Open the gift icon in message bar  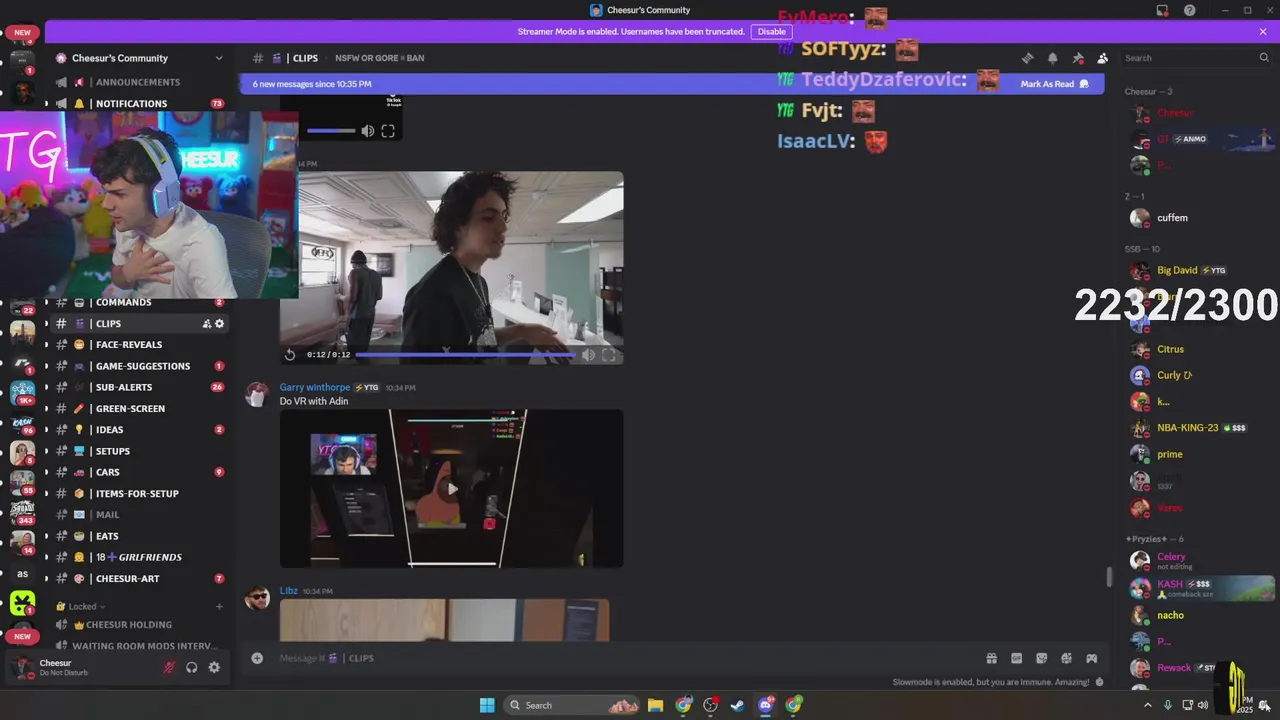tap(991, 658)
